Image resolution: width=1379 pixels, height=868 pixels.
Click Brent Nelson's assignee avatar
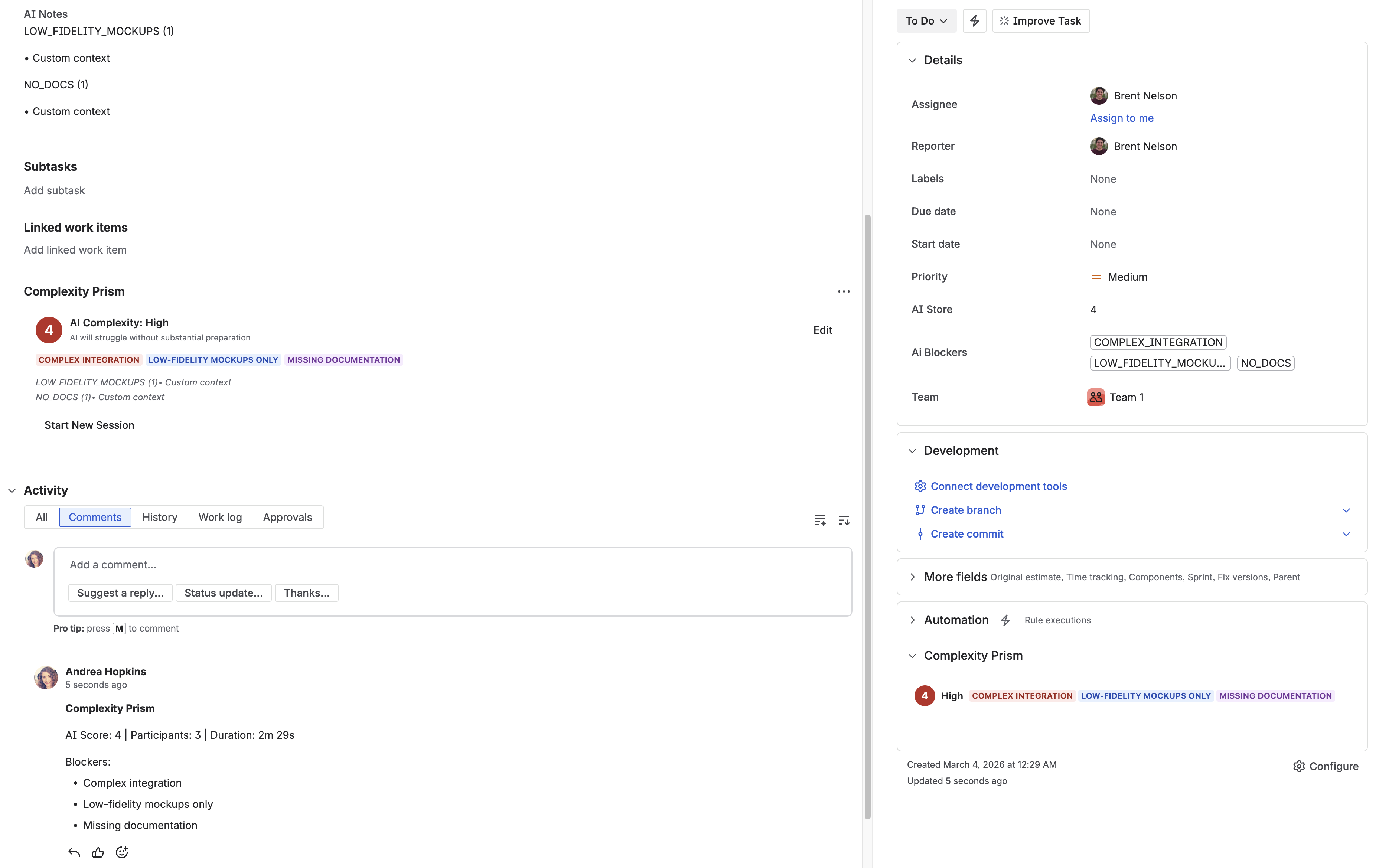tap(1098, 96)
